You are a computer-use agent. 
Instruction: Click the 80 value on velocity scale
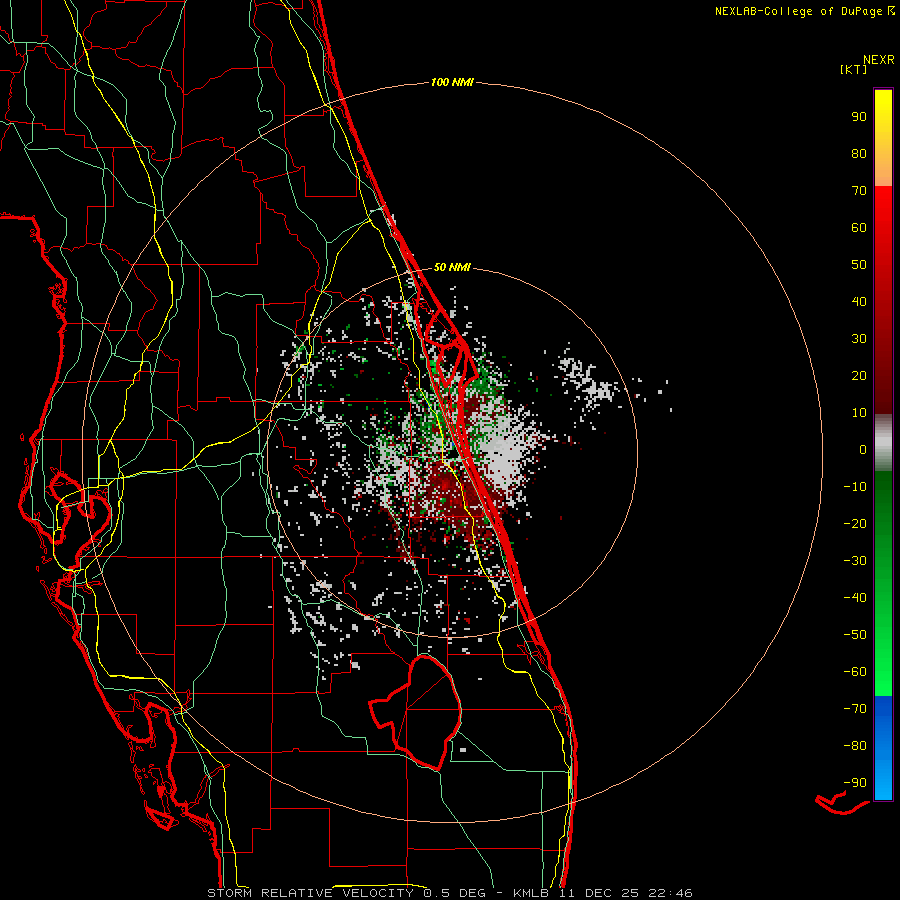[x=859, y=153]
